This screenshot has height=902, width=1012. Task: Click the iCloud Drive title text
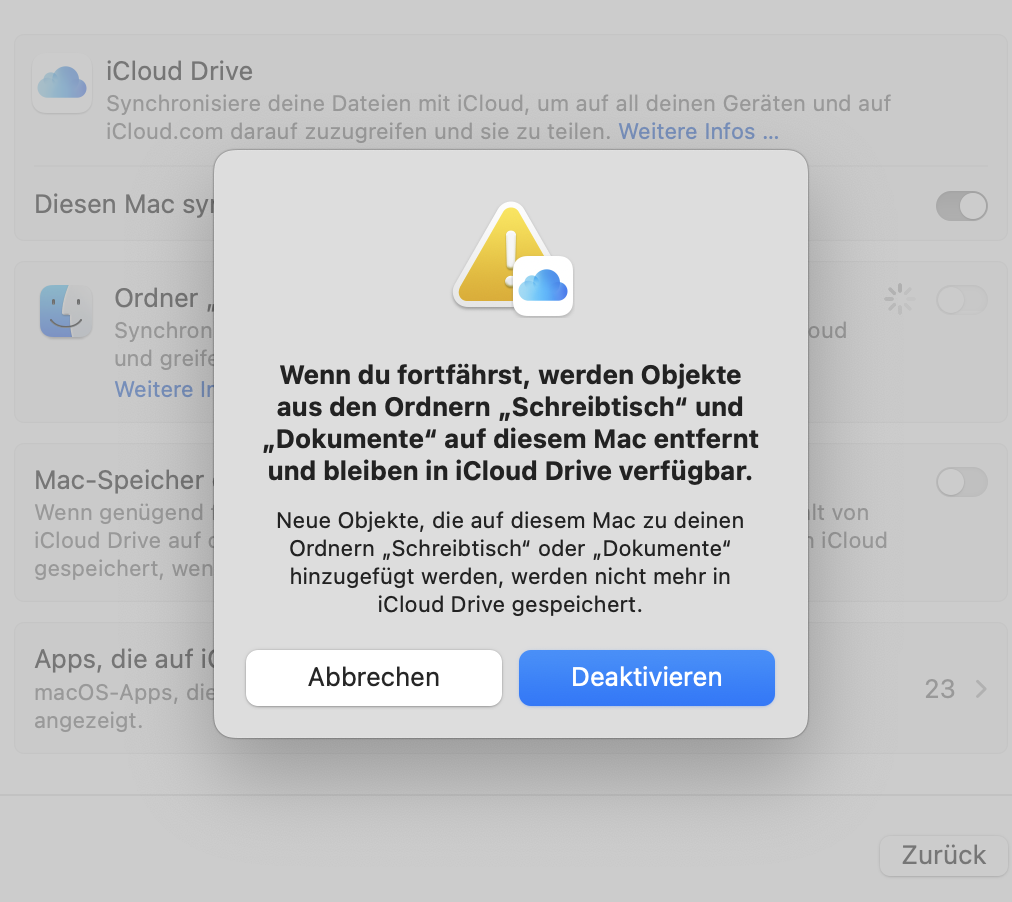click(x=179, y=71)
